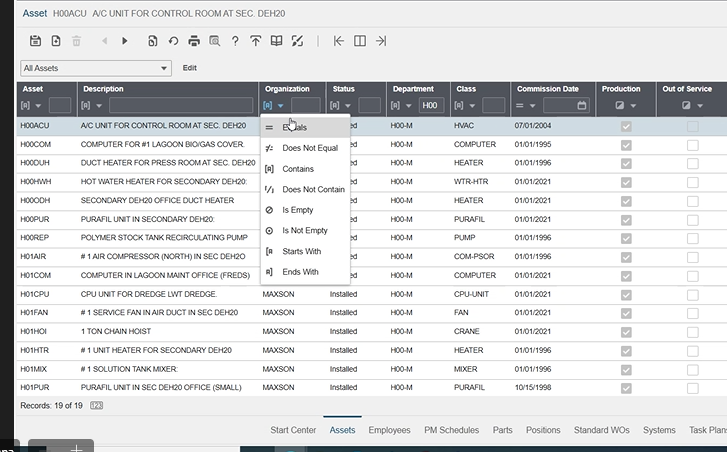Click the Edit link beside All Assets
This screenshot has width=727, height=452.
189,68
